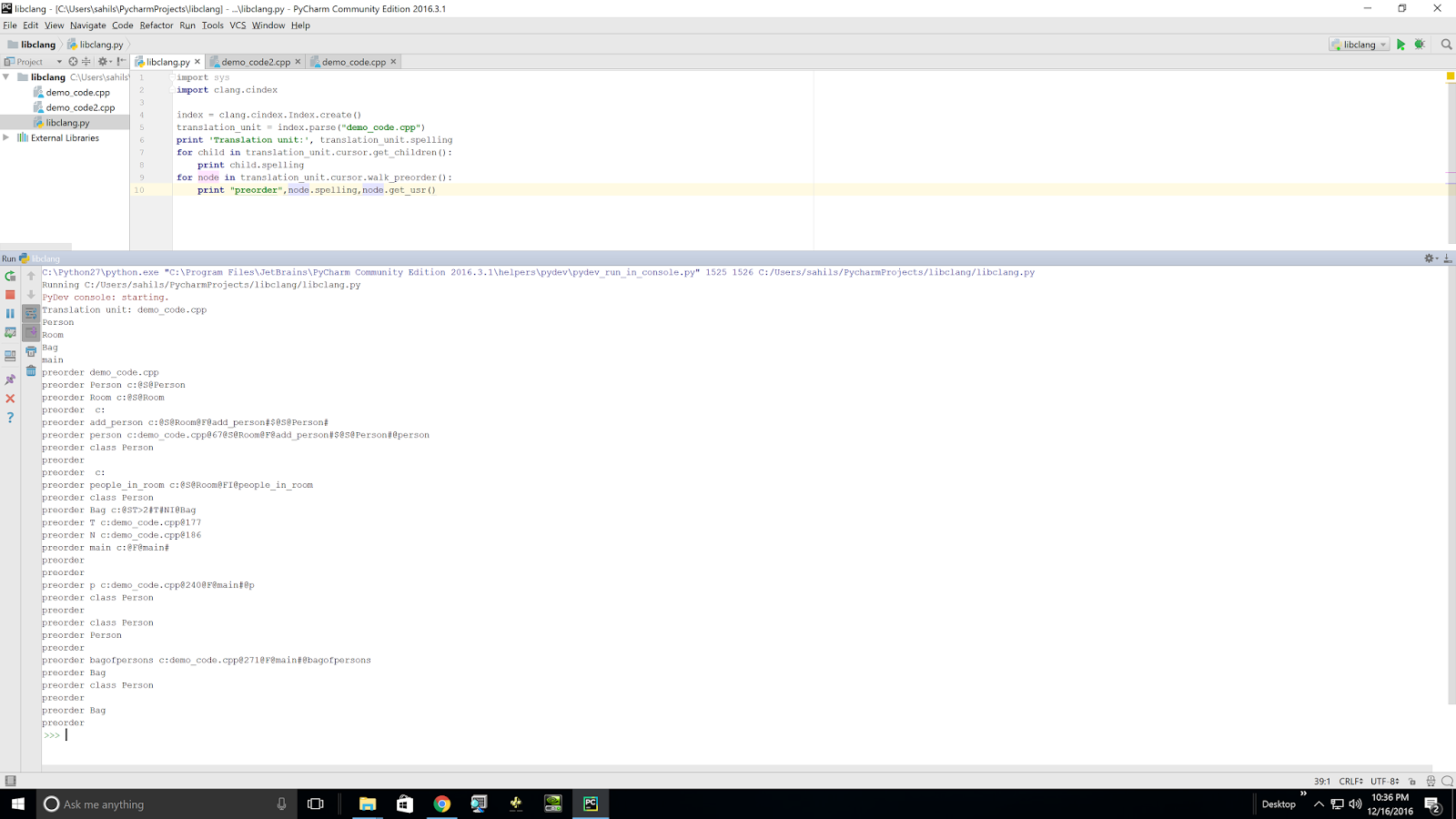Open the Navigate menu
Viewport: 1456px width, 819px height.
pos(87,25)
